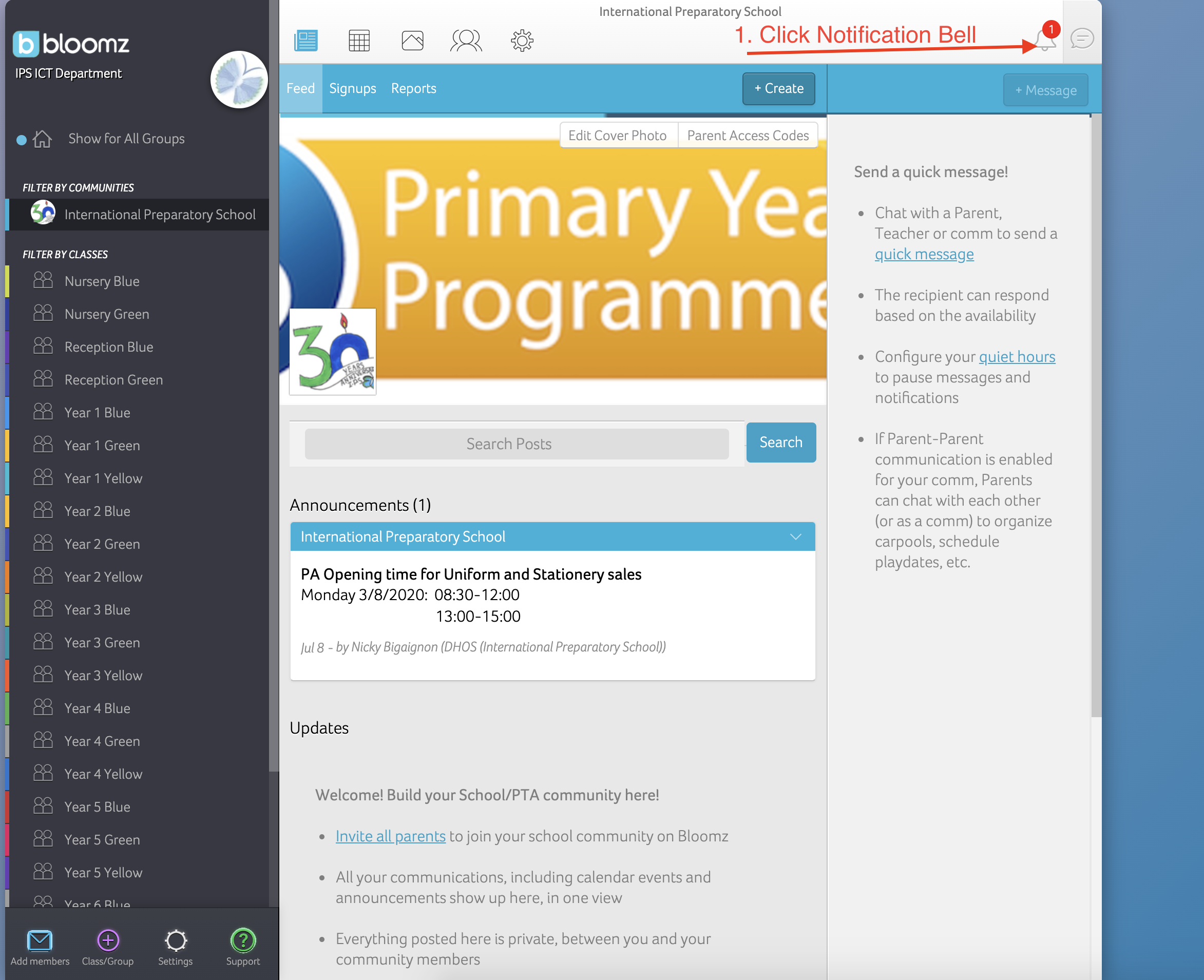Screen dimensions: 1204x980
Task: Filter by Year 3 Yellow class
Action: (x=103, y=675)
